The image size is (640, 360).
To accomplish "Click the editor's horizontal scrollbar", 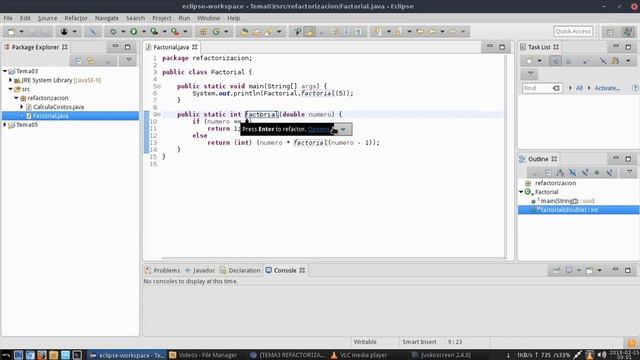I will 333,258.
